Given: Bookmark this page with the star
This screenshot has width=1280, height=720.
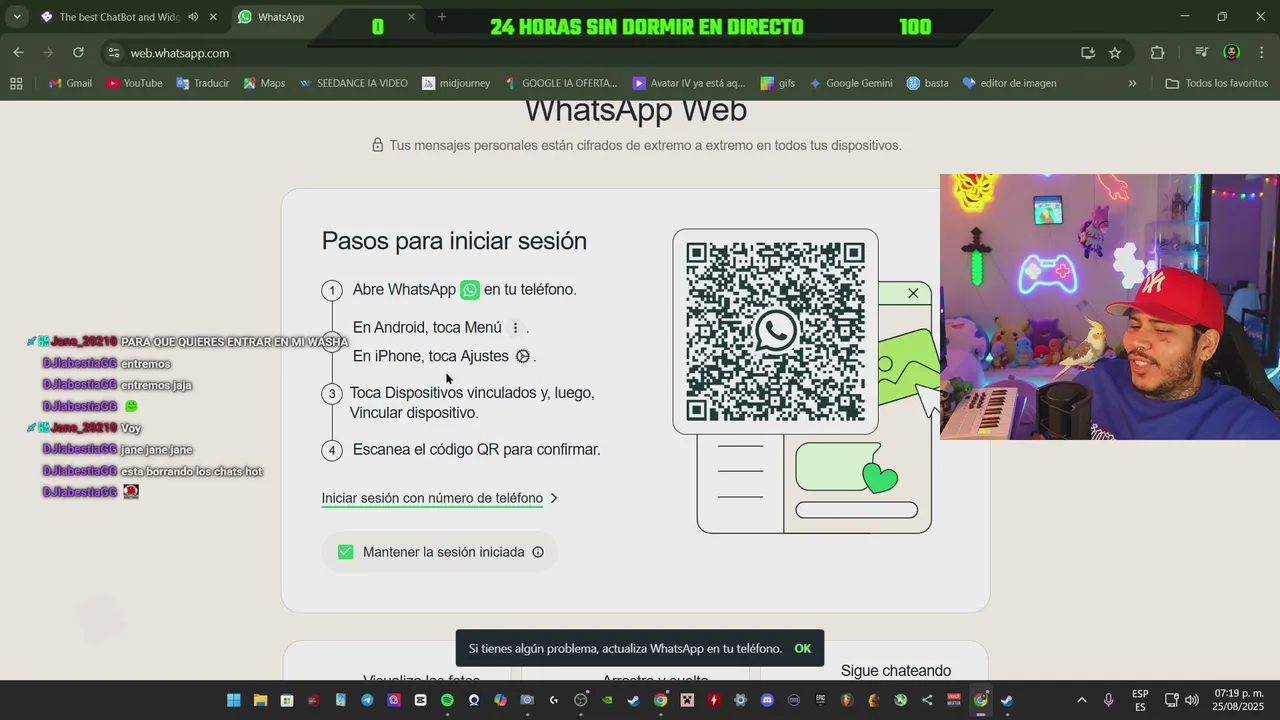Looking at the screenshot, I should tap(1115, 53).
